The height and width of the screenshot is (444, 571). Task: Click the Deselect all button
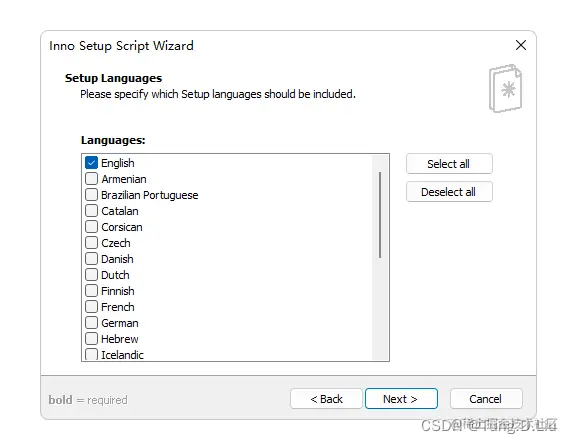point(449,192)
